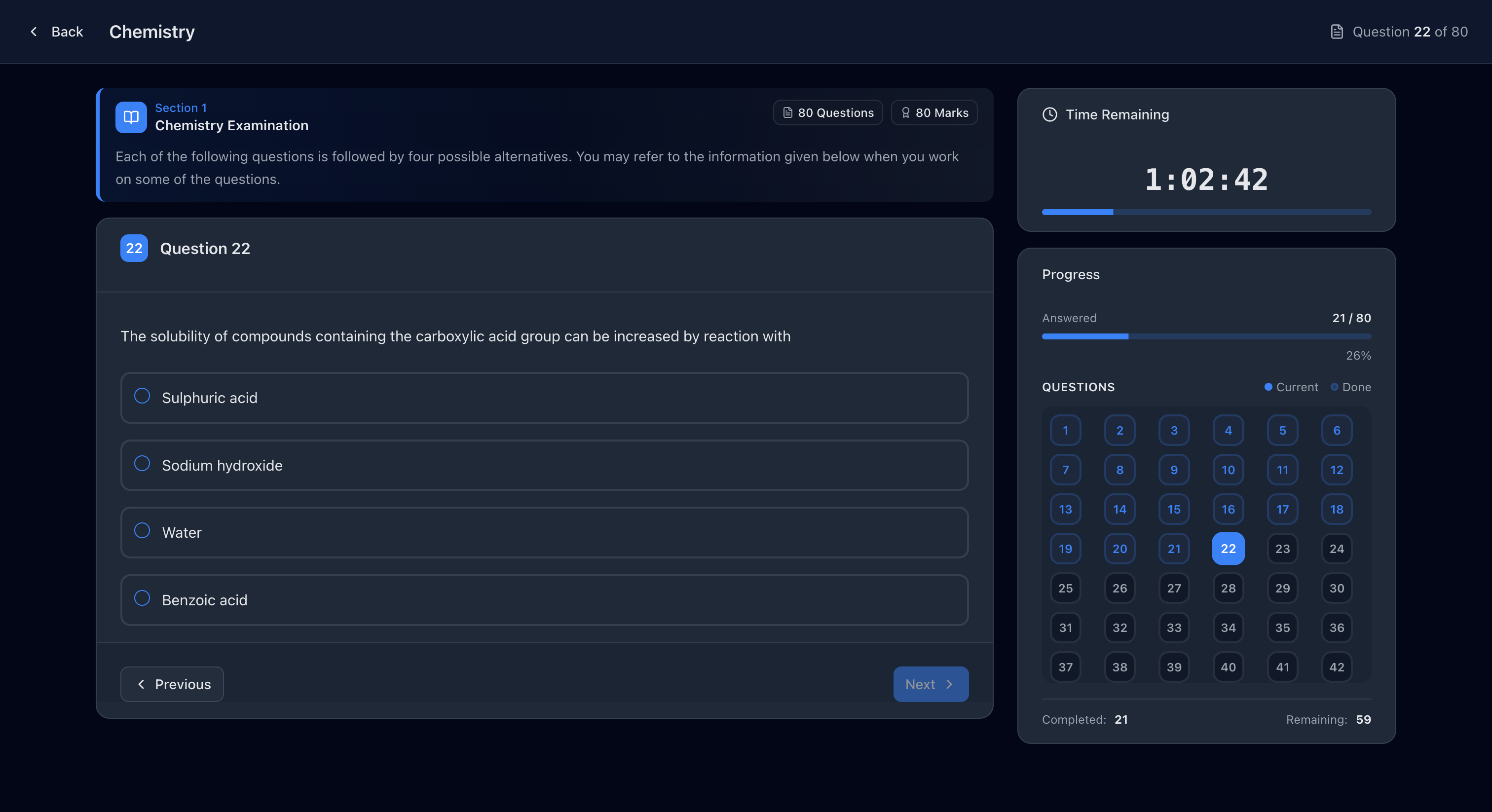This screenshot has width=1492, height=812.
Task: Click the 80 Questions badge icon
Action: 788,113
